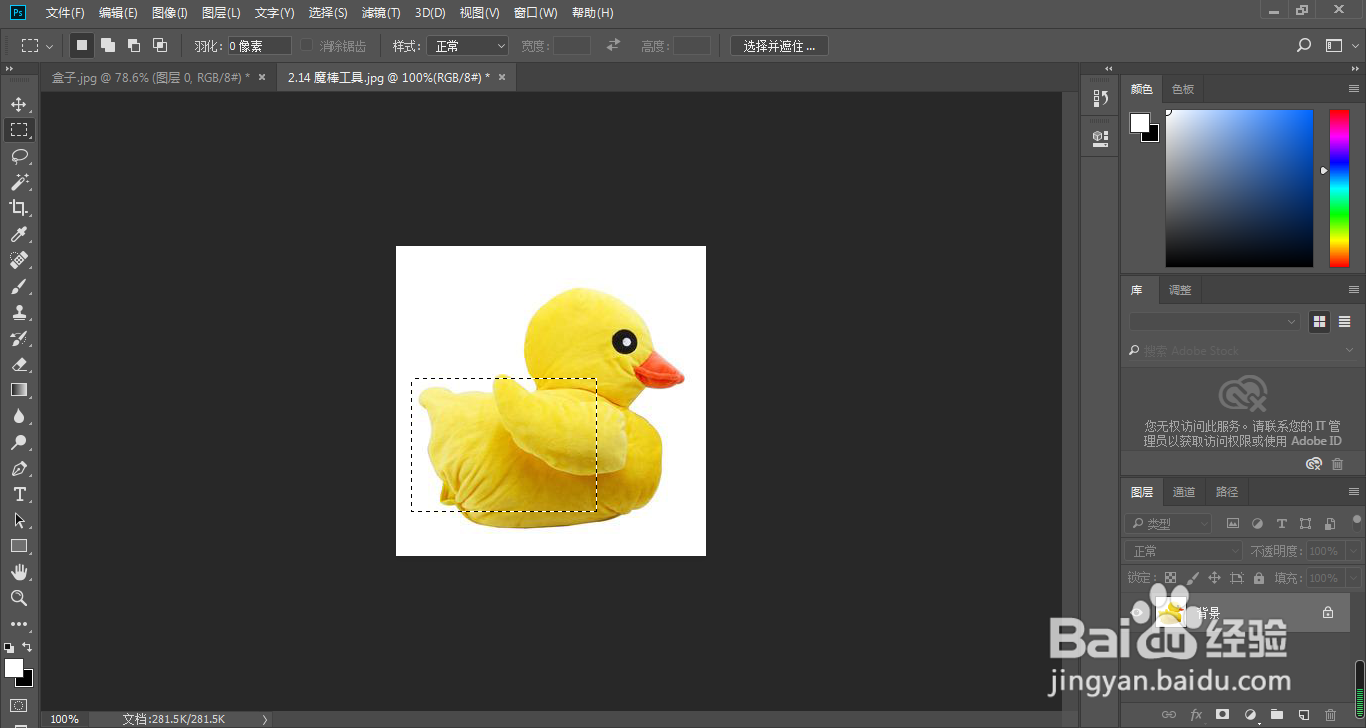Switch to the 通道 Channels tab
Screen dimensions: 1366x728
[x=1184, y=492]
